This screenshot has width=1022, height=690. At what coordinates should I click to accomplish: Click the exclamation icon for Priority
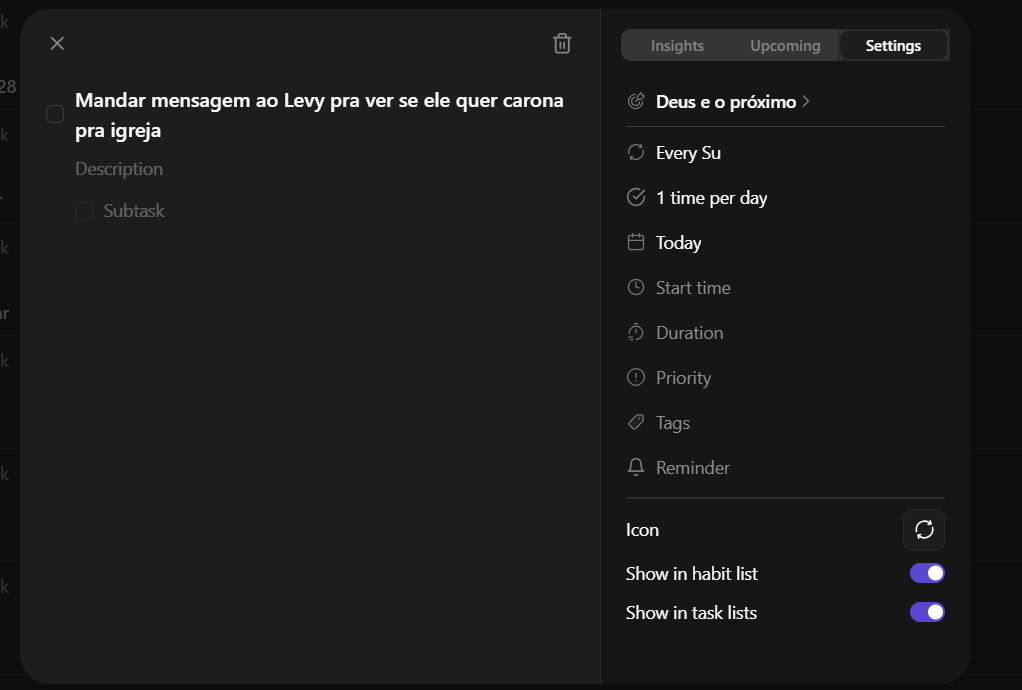635,377
